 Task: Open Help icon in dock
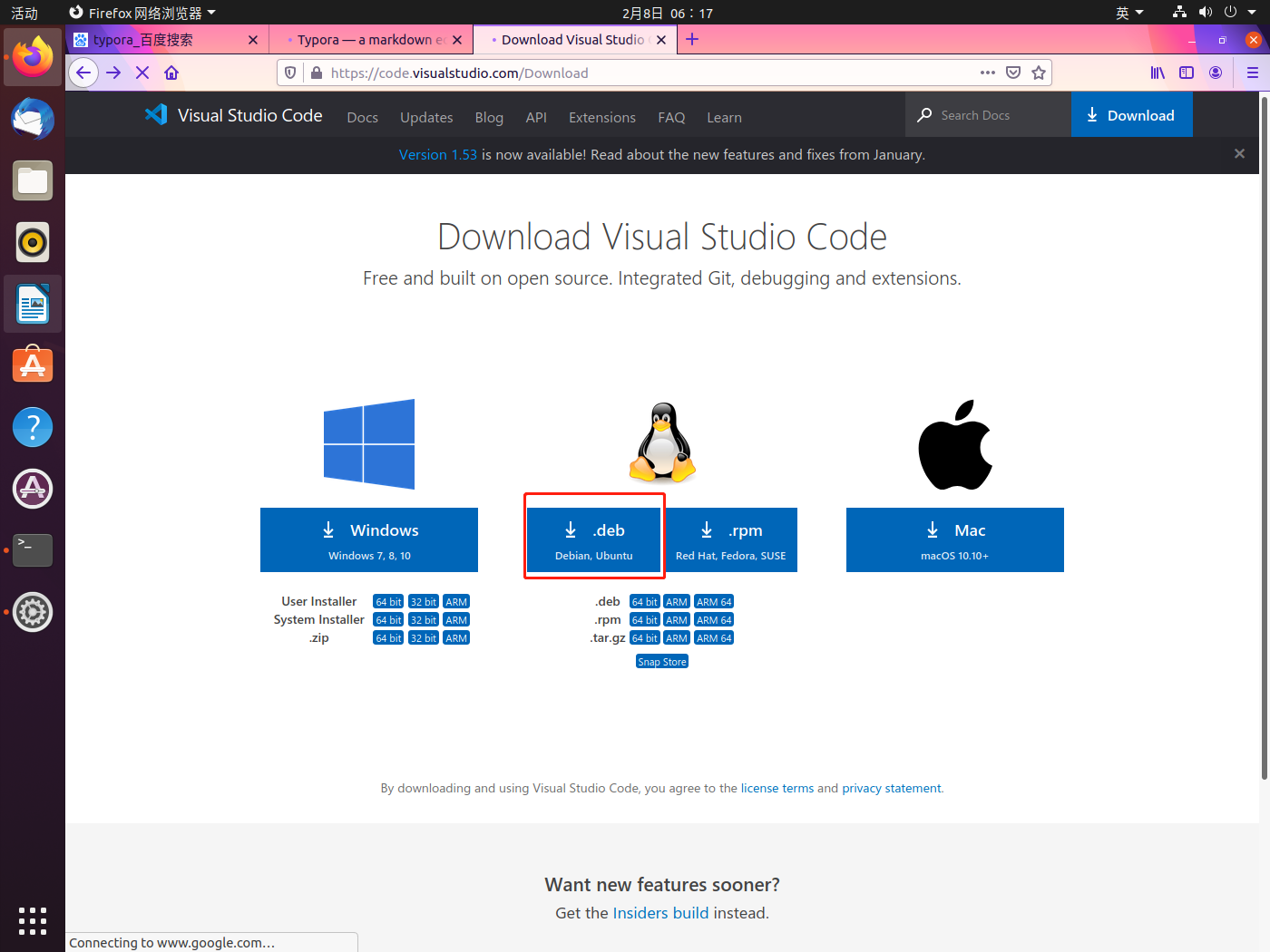[33, 427]
